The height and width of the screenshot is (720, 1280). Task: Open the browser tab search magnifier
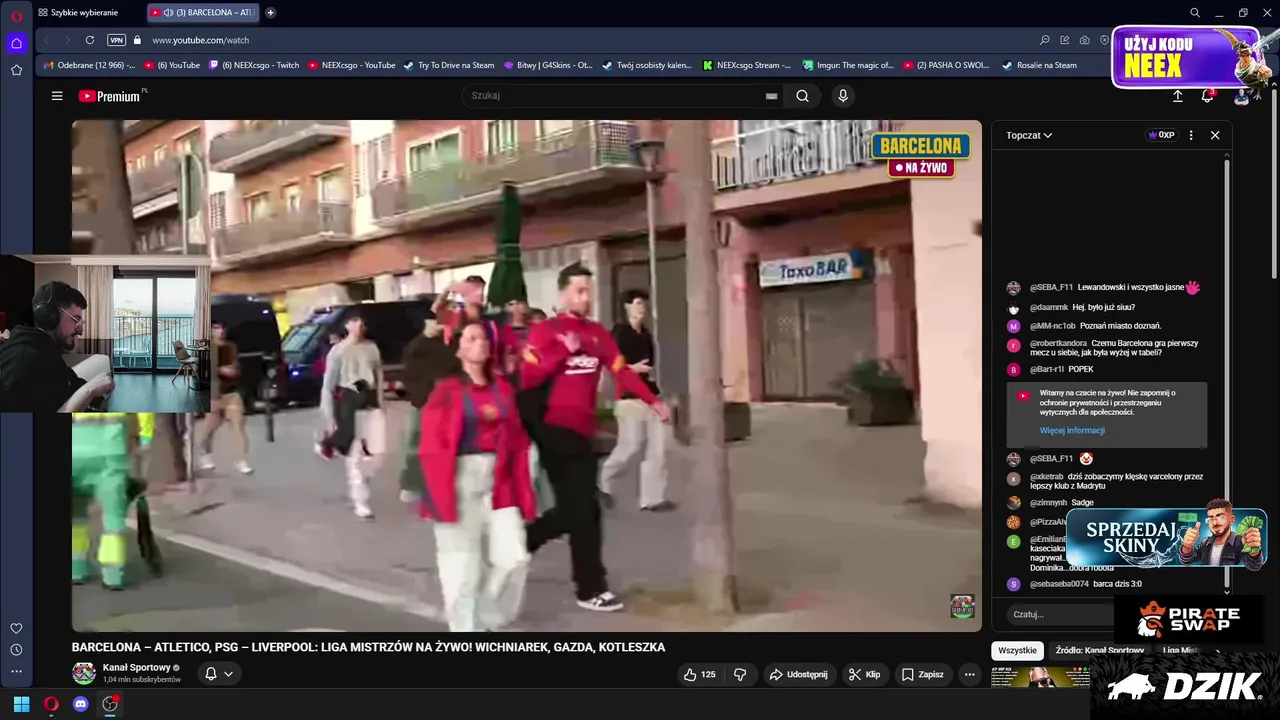click(x=1194, y=12)
